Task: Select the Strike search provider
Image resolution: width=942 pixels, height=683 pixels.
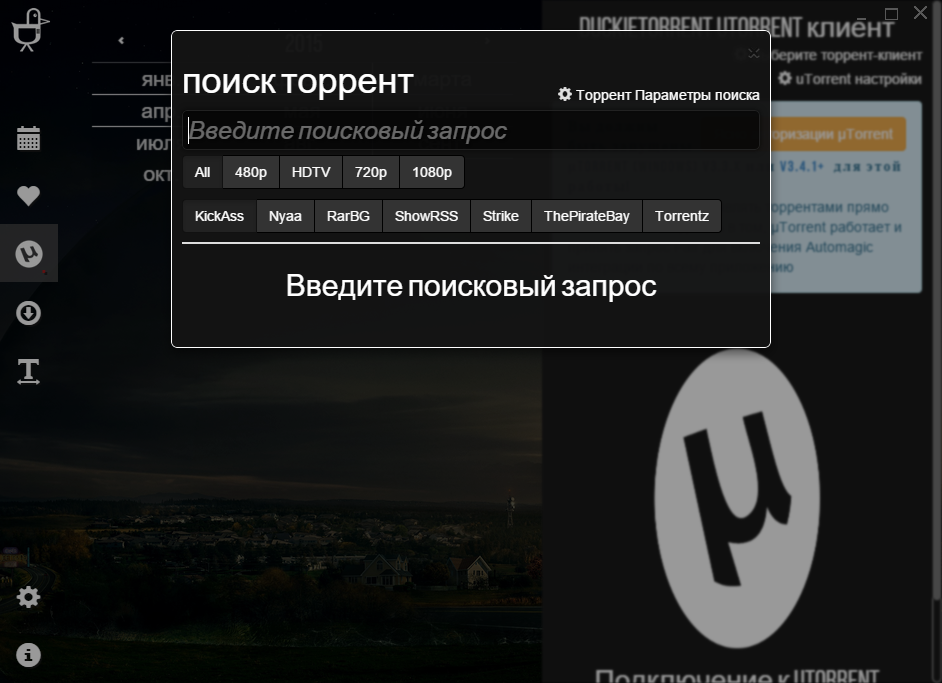Action: [500, 215]
